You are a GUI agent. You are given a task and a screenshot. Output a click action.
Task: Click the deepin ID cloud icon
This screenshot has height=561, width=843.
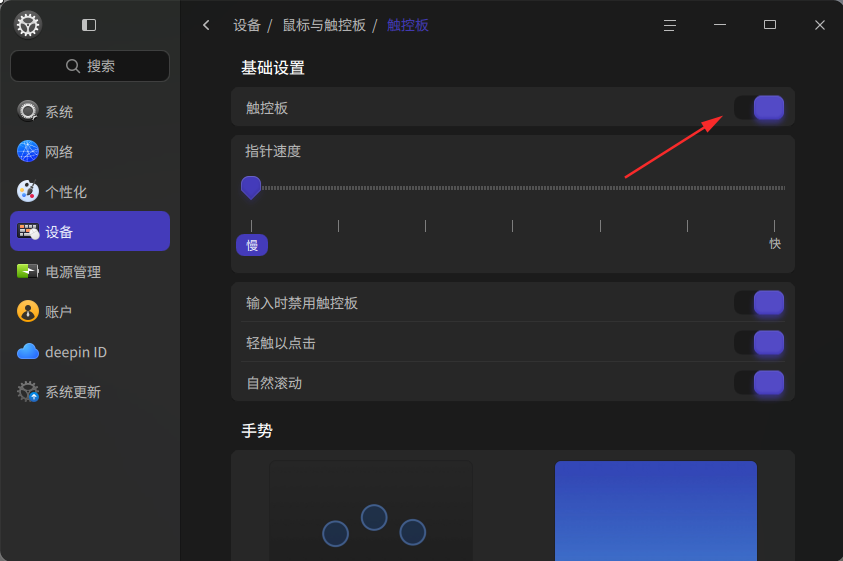point(28,352)
